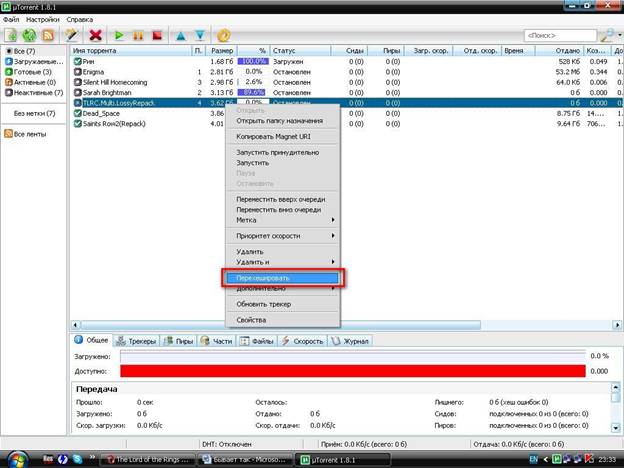This screenshot has height=468, width=624.
Task: Select Без метки (7) label filter
Action: (x=34, y=113)
